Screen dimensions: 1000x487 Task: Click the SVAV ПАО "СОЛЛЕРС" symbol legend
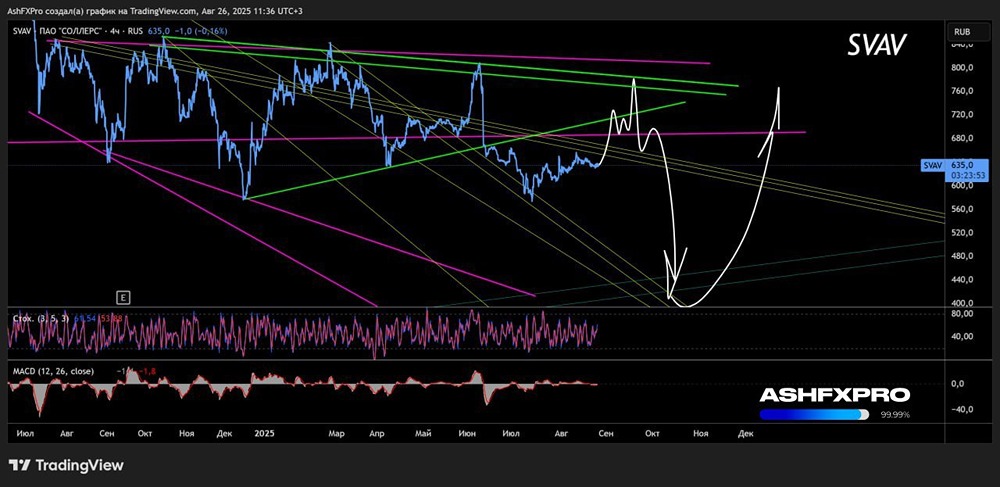point(79,31)
